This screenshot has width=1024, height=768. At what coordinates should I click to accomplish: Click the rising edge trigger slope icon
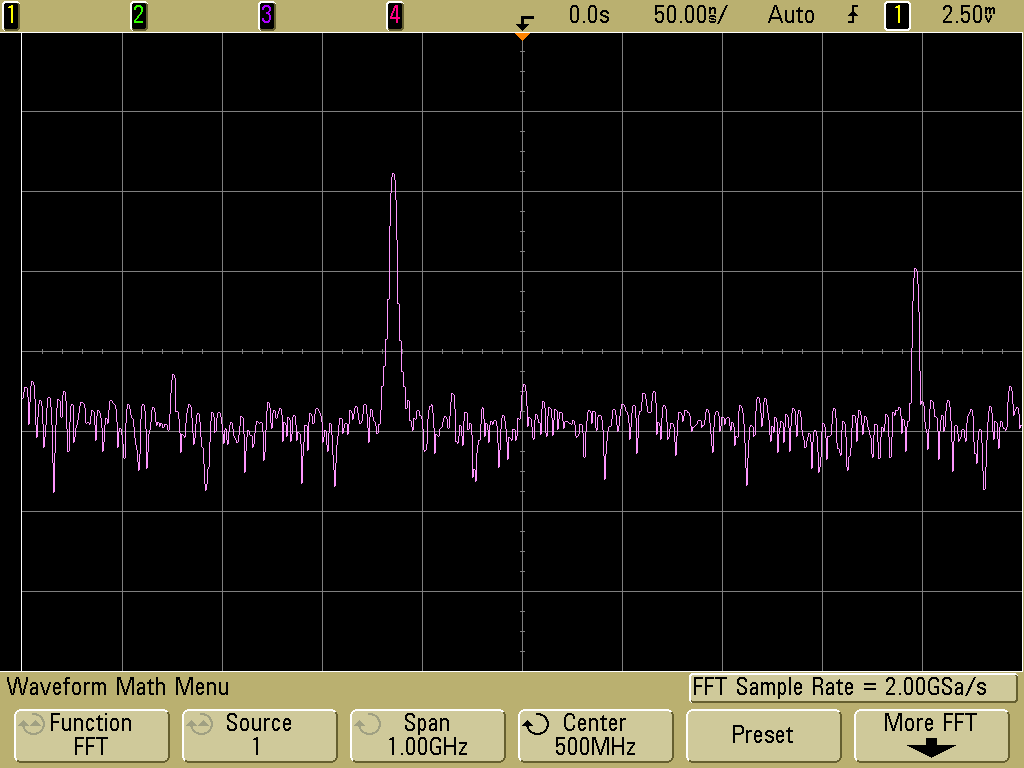click(x=852, y=15)
